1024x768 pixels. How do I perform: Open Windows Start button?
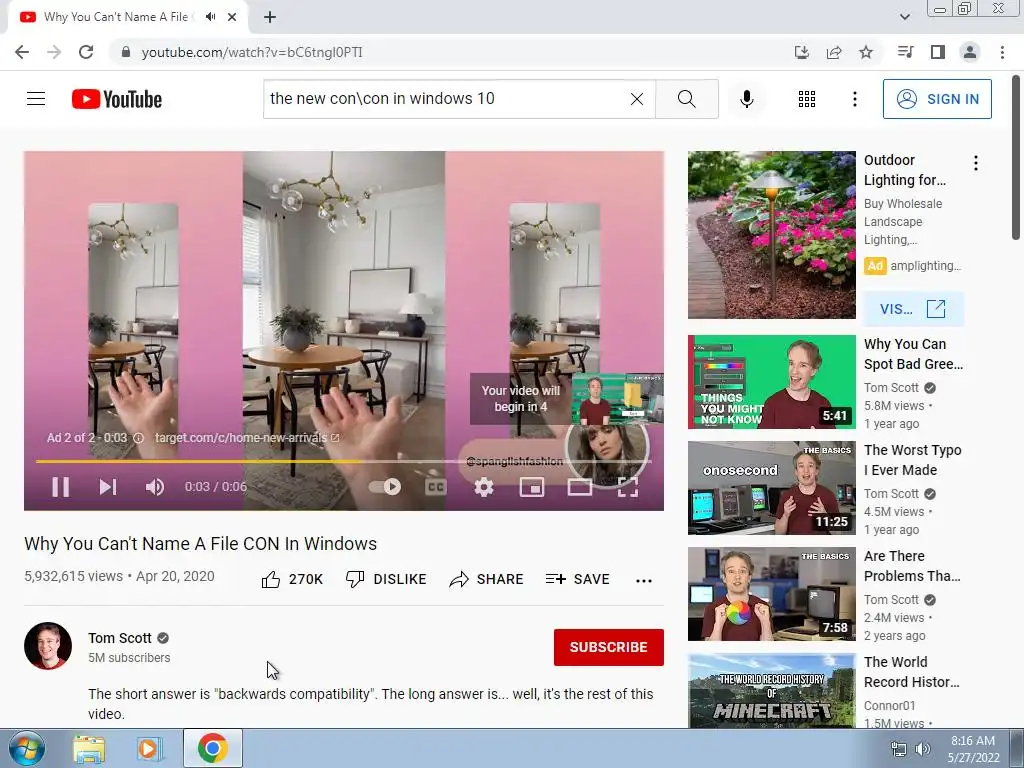coord(26,748)
